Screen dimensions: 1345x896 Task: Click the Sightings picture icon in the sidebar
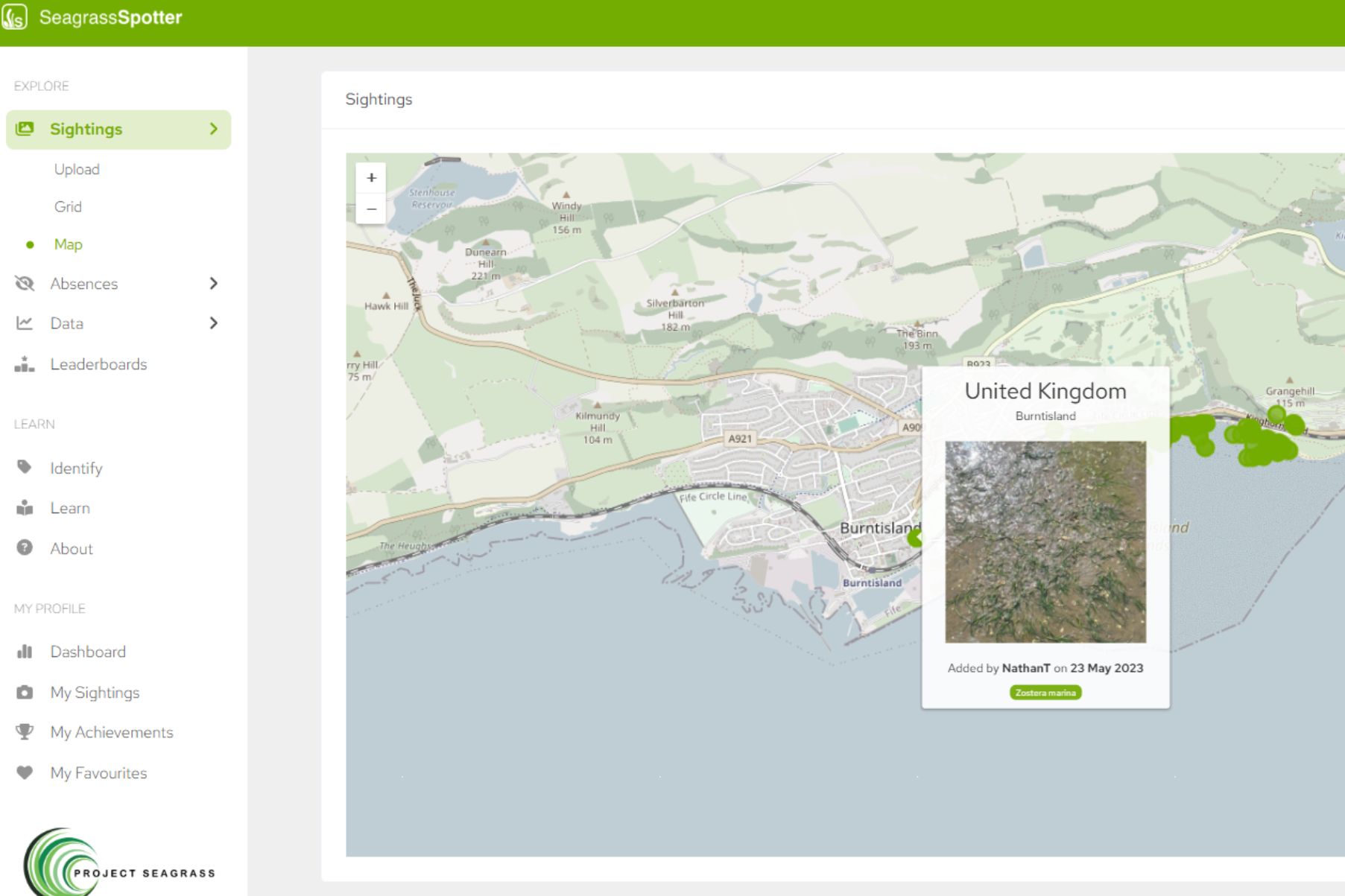(x=26, y=128)
